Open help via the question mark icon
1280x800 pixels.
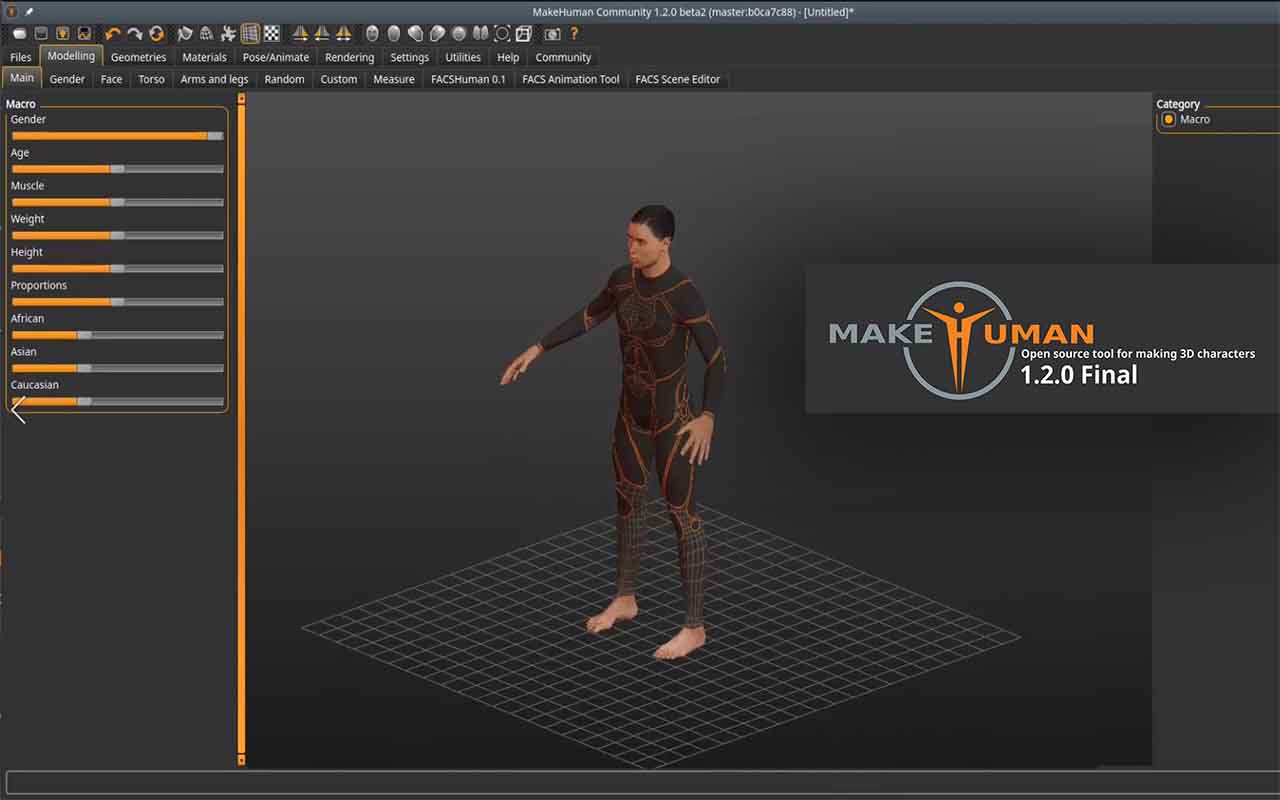click(x=573, y=32)
